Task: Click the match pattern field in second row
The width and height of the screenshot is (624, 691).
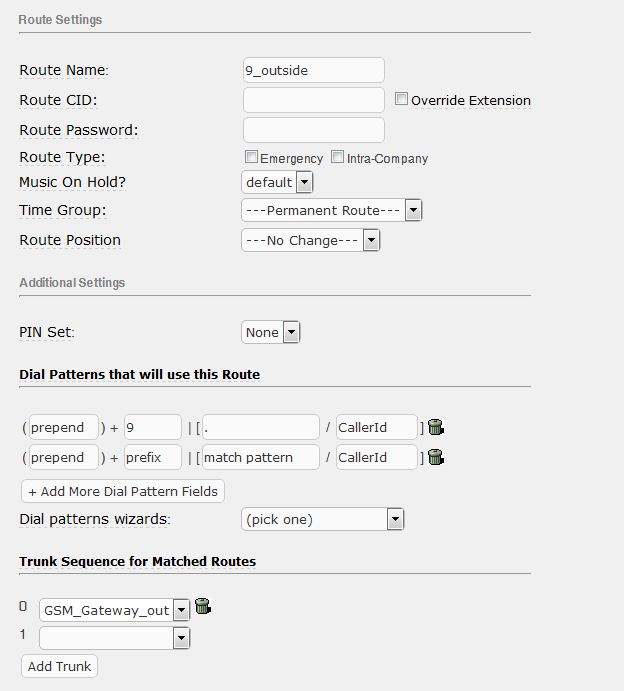Action: [x=260, y=457]
